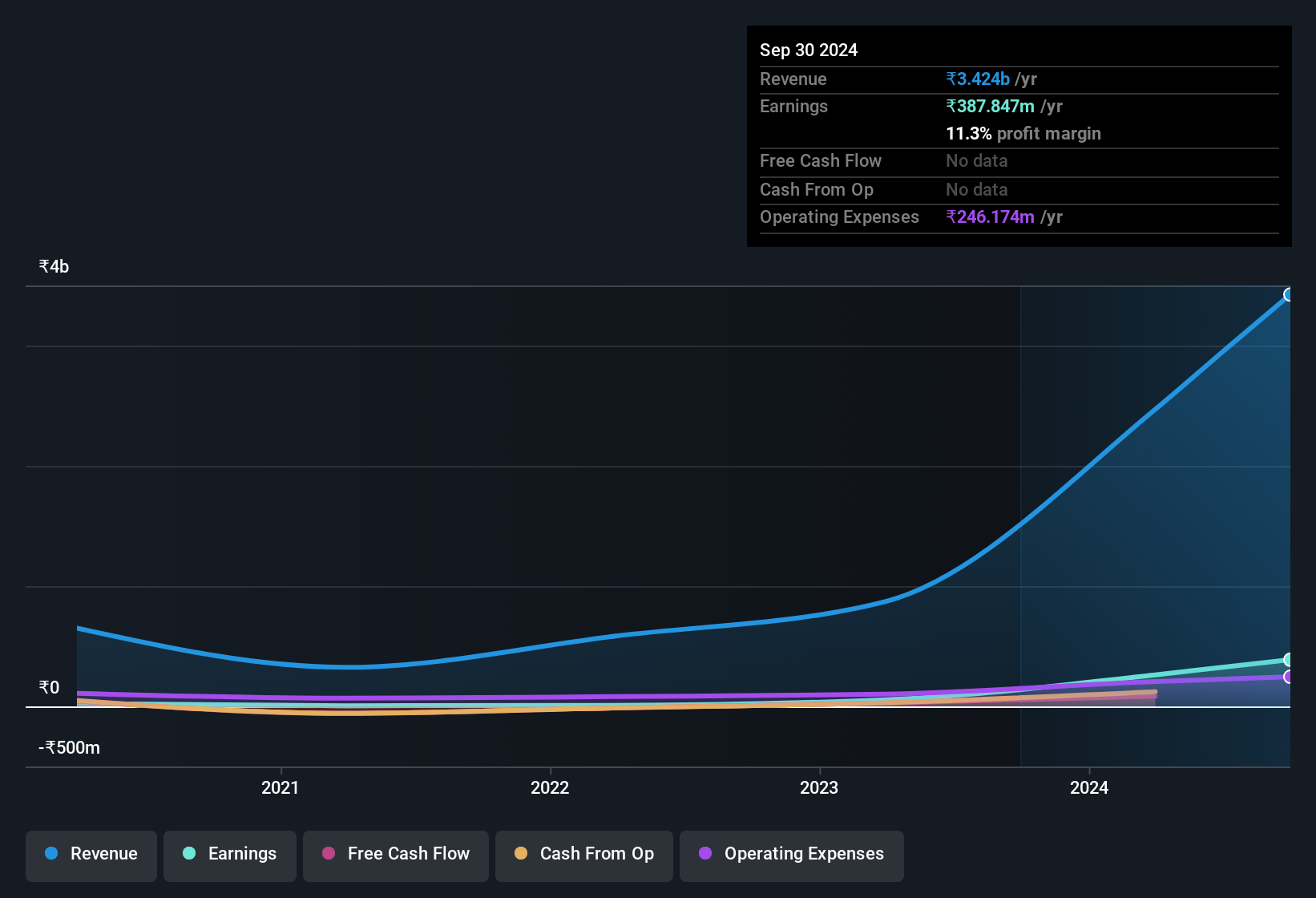Expand details in the Sep 30 2024 tooltip
Viewport: 1316px width, 898px height.
coord(1018,136)
